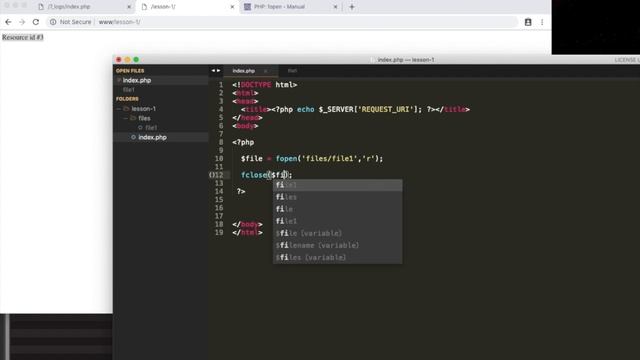Click line number 12 in the gutter

click(x=219, y=175)
